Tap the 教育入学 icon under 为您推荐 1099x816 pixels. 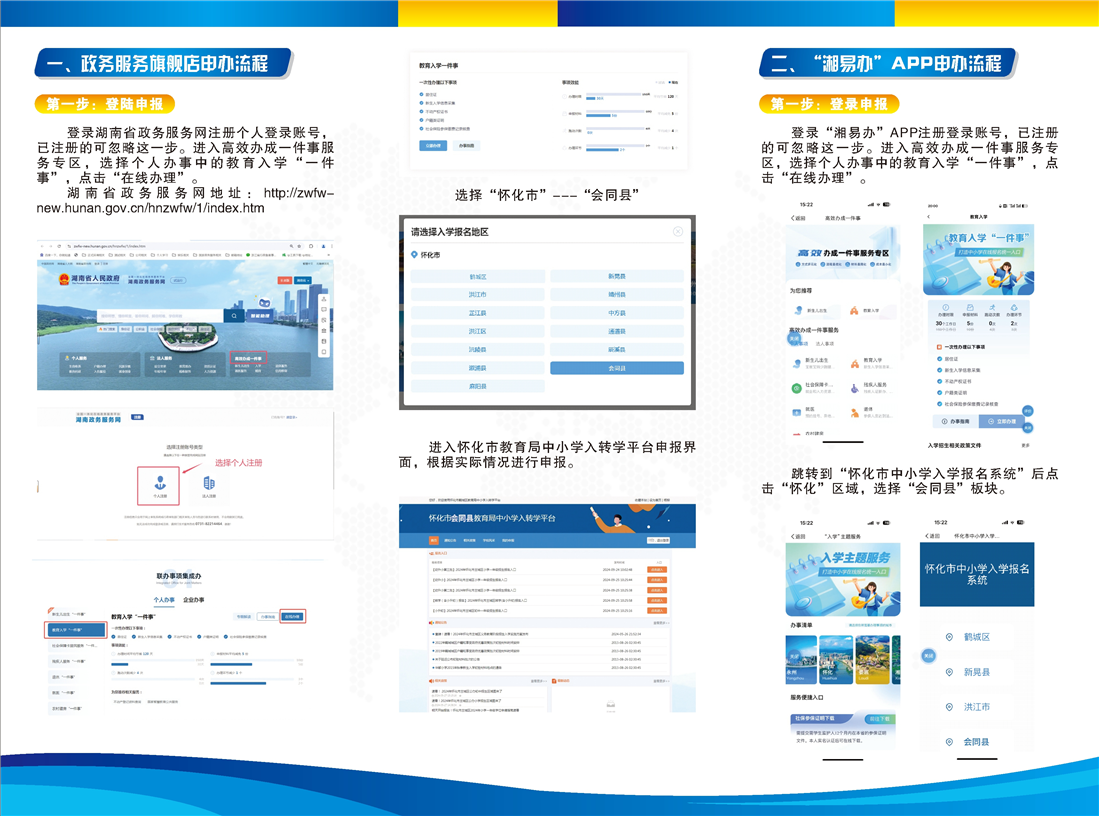854,310
